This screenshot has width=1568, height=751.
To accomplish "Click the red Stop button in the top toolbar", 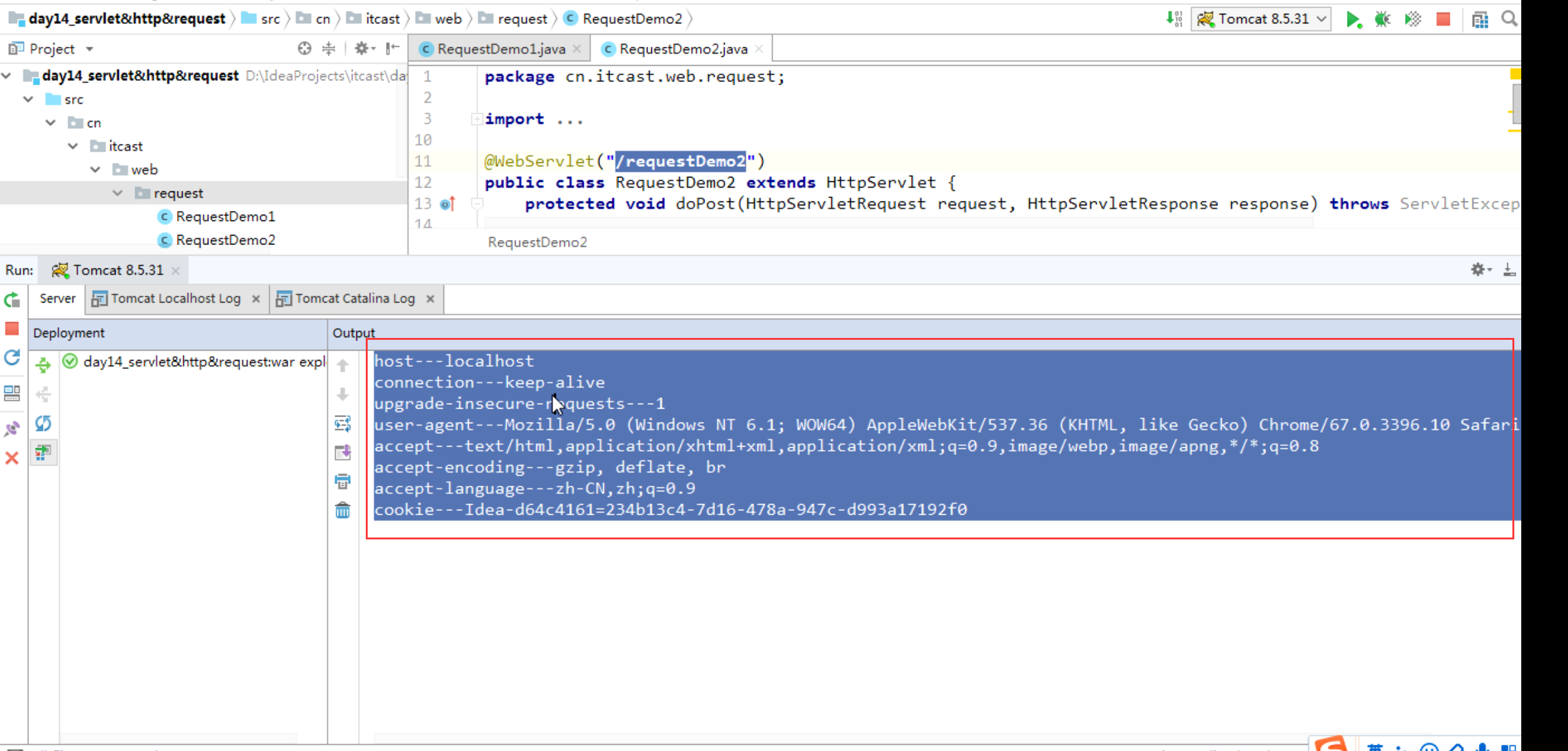I will pyautogui.click(x=1443, y=20).
